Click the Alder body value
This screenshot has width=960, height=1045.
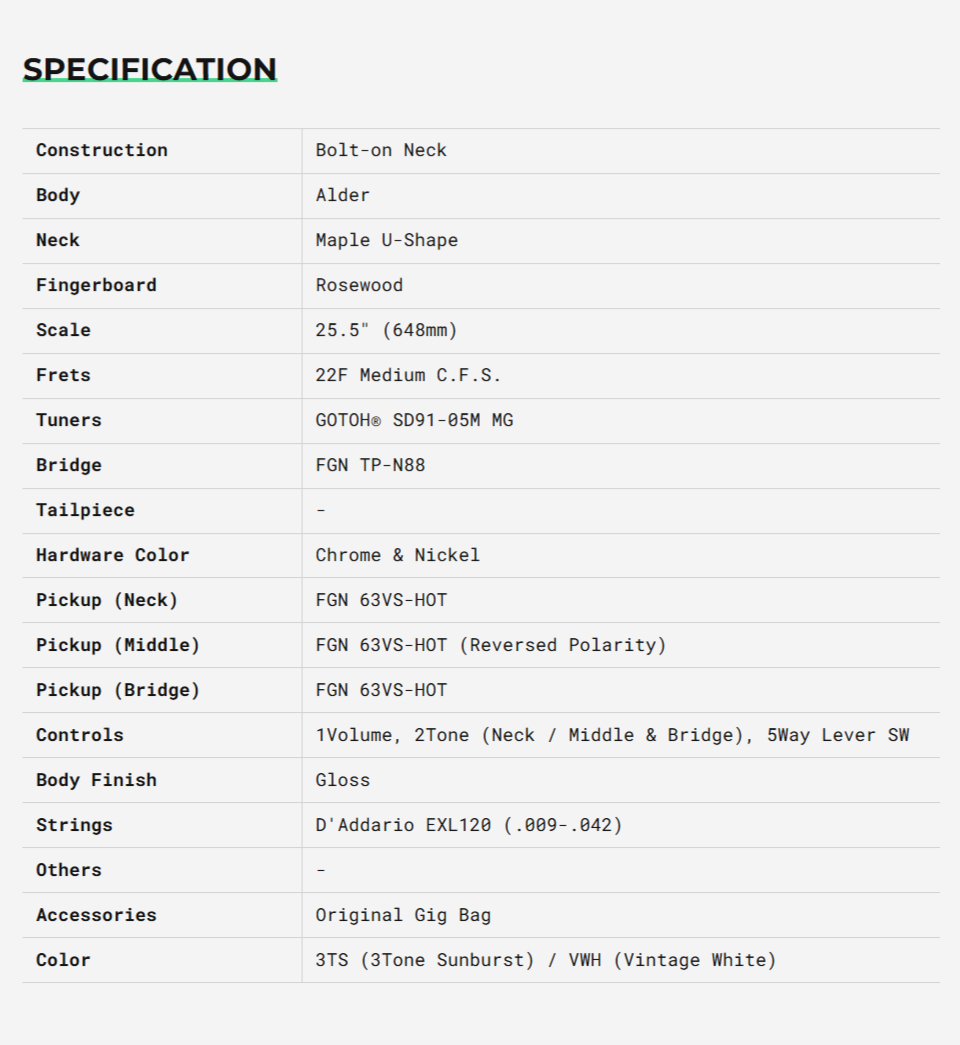(x=343, y=195)
